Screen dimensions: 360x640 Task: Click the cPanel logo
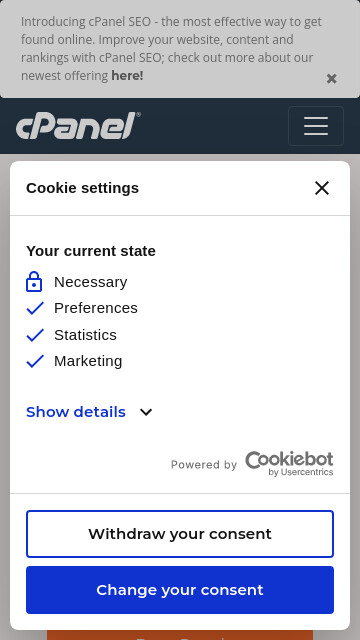[78, 126]
